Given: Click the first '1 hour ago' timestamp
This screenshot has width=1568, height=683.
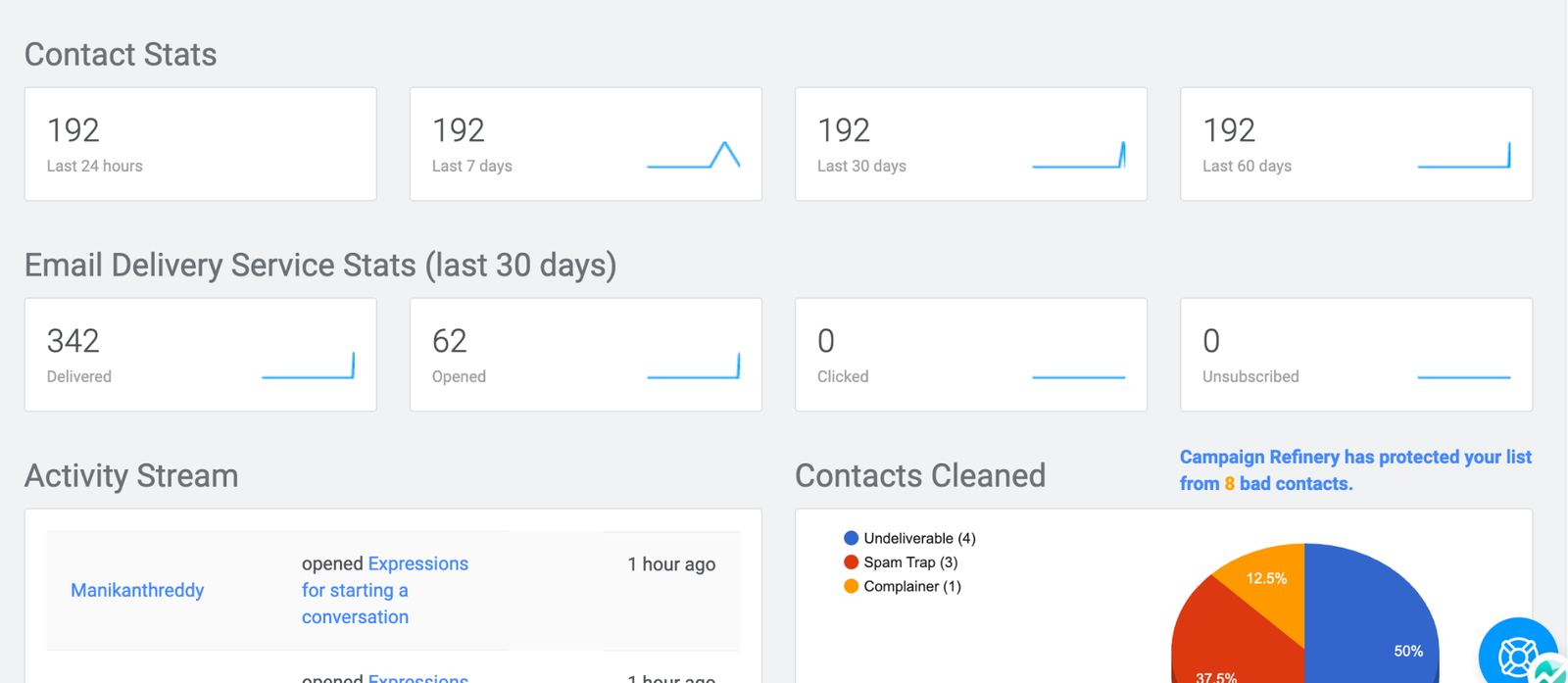Looking at the screenshot, I should (671, 563).
